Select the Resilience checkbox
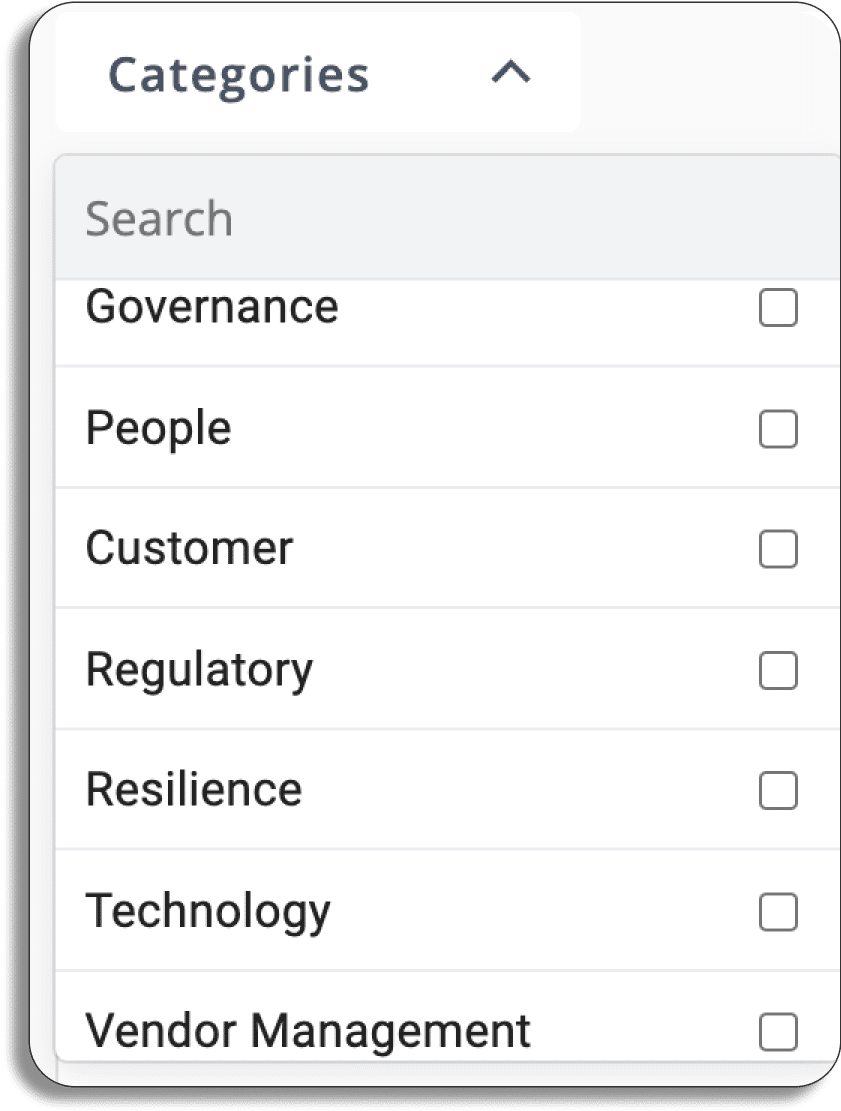The height and width of the screenshot is (1111, 841). click(x=778, y=791)
